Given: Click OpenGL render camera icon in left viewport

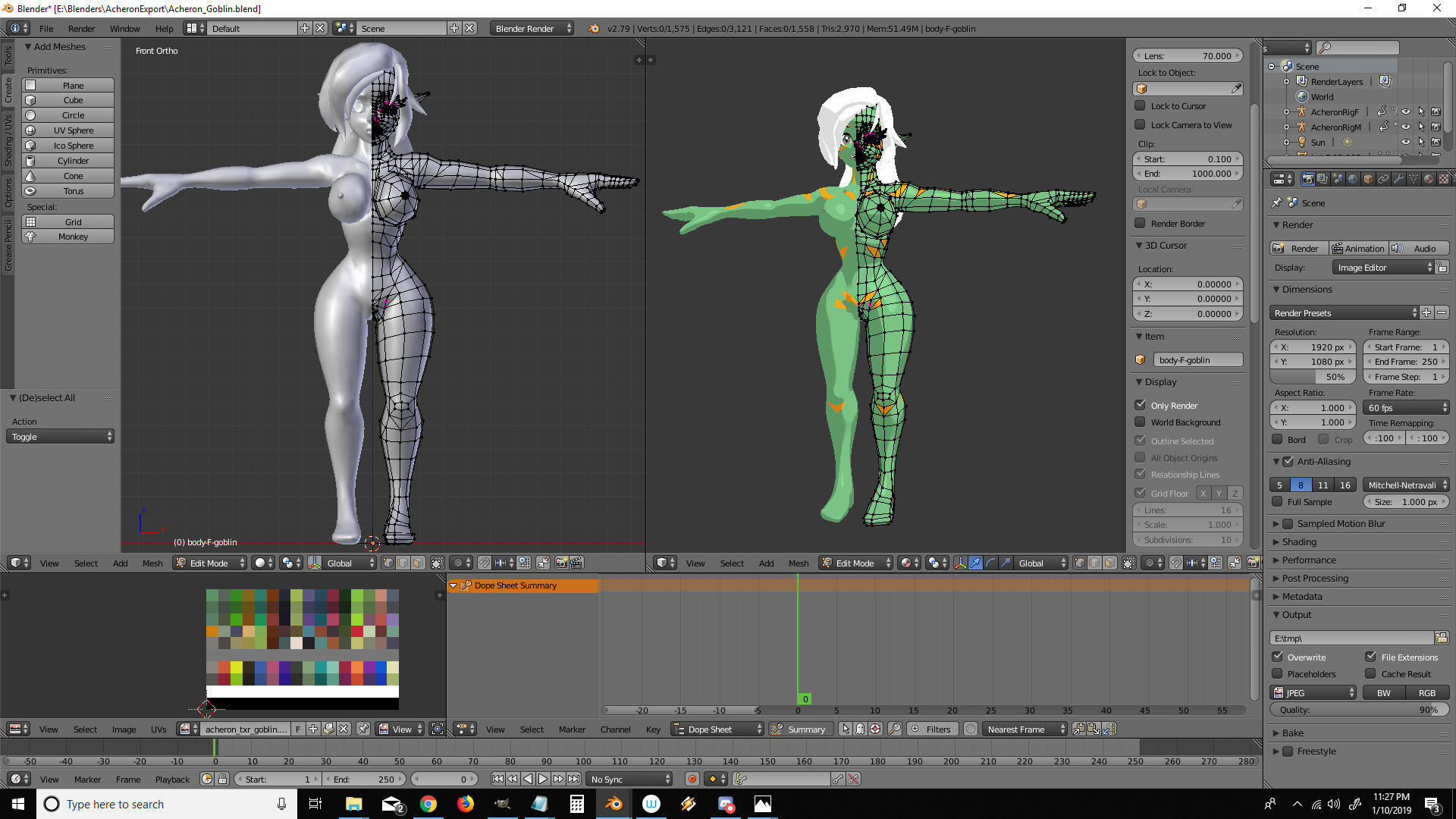Looking at the screenshot, I should (562, 563).
